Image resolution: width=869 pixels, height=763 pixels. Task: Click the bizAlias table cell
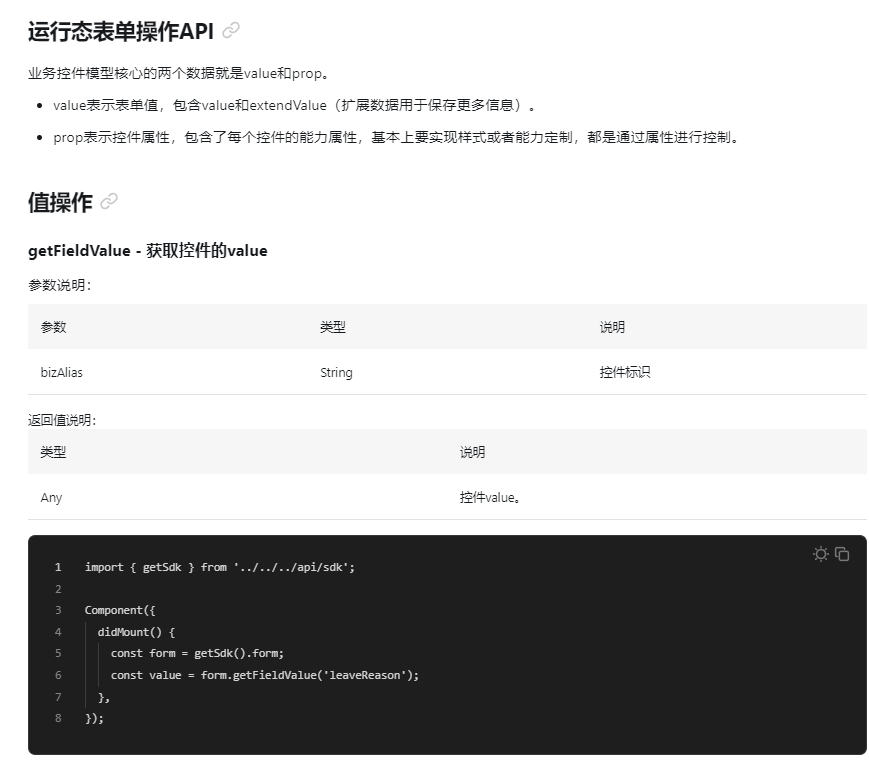point(62,372)
